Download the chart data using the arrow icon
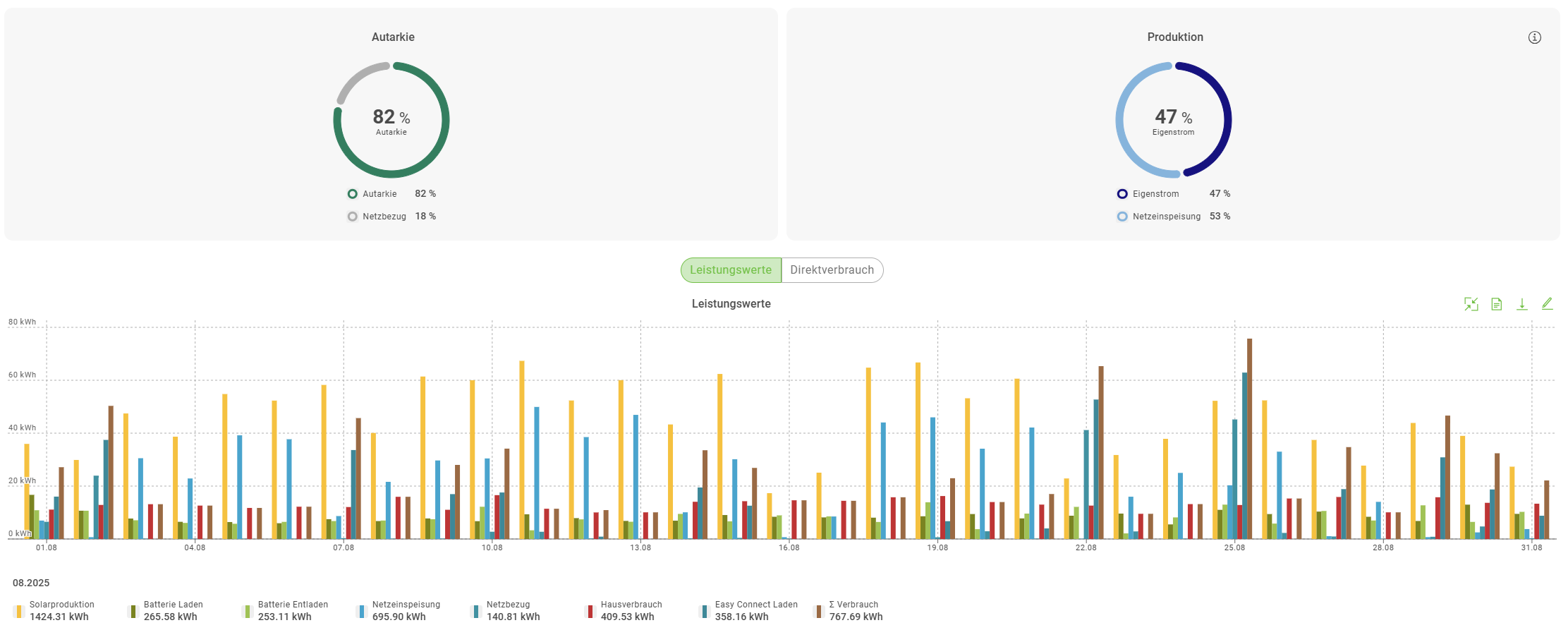The height and width of the screenshot is (630, 1568). [x=1521, y=304]
